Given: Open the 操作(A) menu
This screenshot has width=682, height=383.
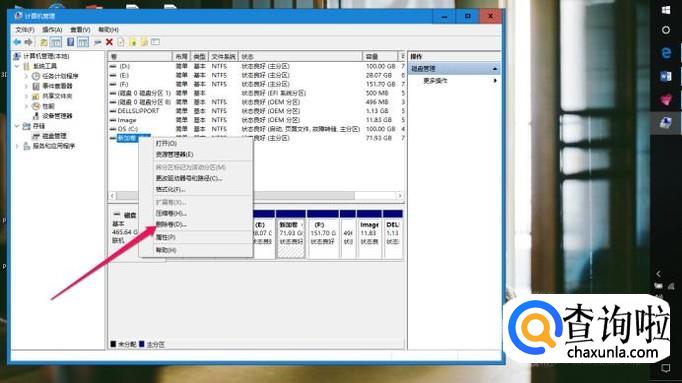Looking at the screenshot, I should pos(52,30).
